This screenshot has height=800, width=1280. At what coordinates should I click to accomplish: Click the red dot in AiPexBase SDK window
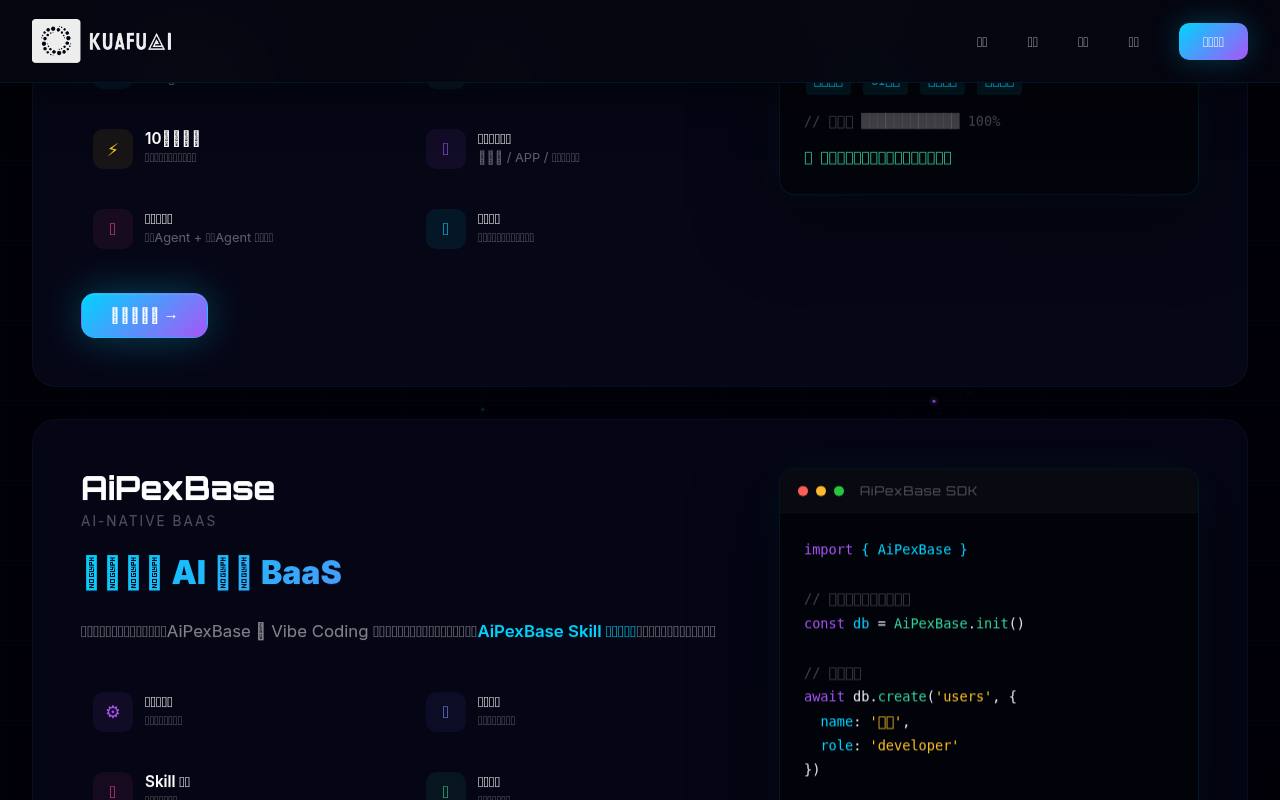(x=803, y=491)
